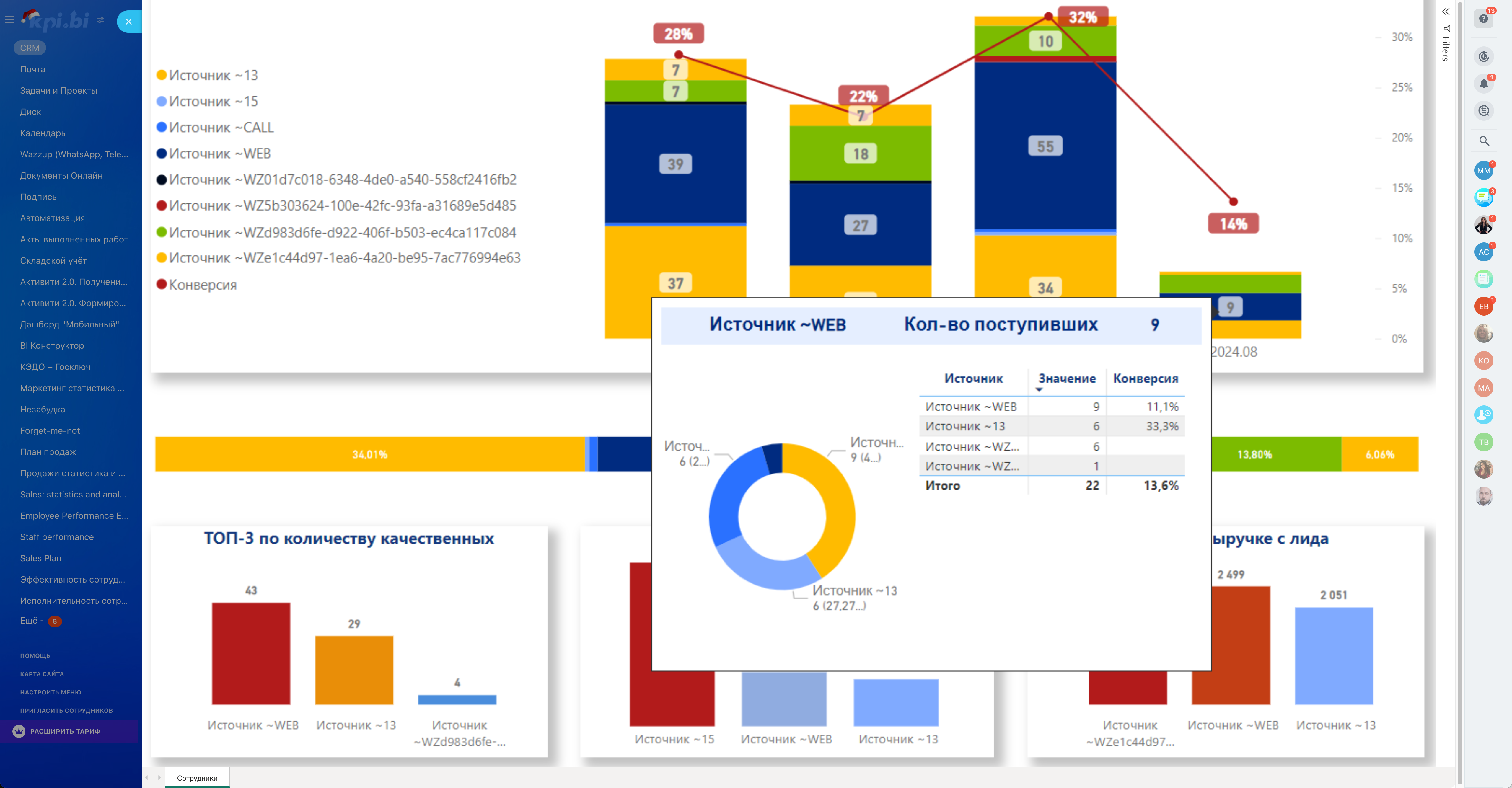Screen dimensions: 1512x788
Task: Open notifications bell icon
Action: click(1483, 83)
